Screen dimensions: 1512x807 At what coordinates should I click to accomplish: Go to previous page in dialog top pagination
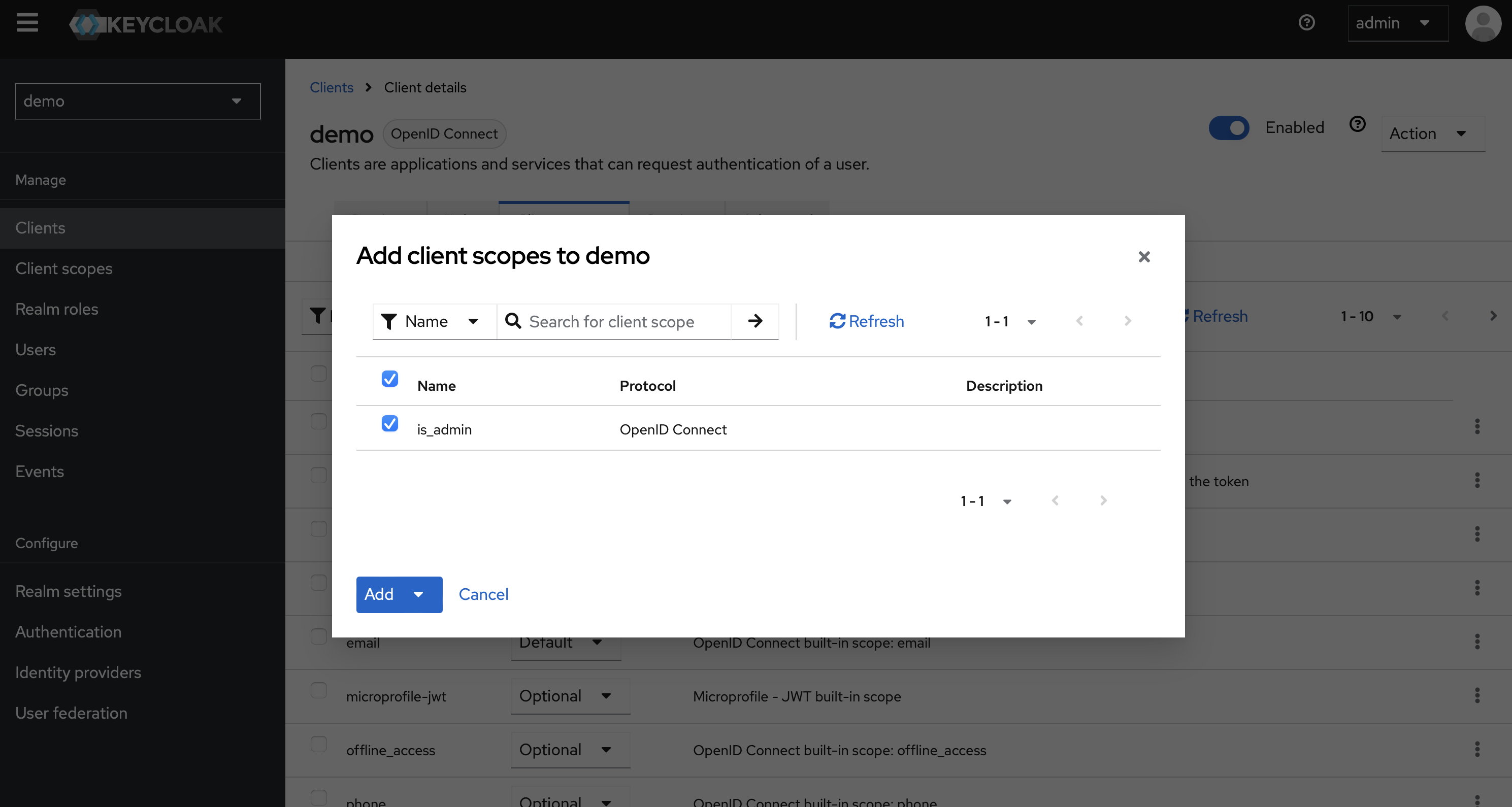click(x=1079, y=321)
